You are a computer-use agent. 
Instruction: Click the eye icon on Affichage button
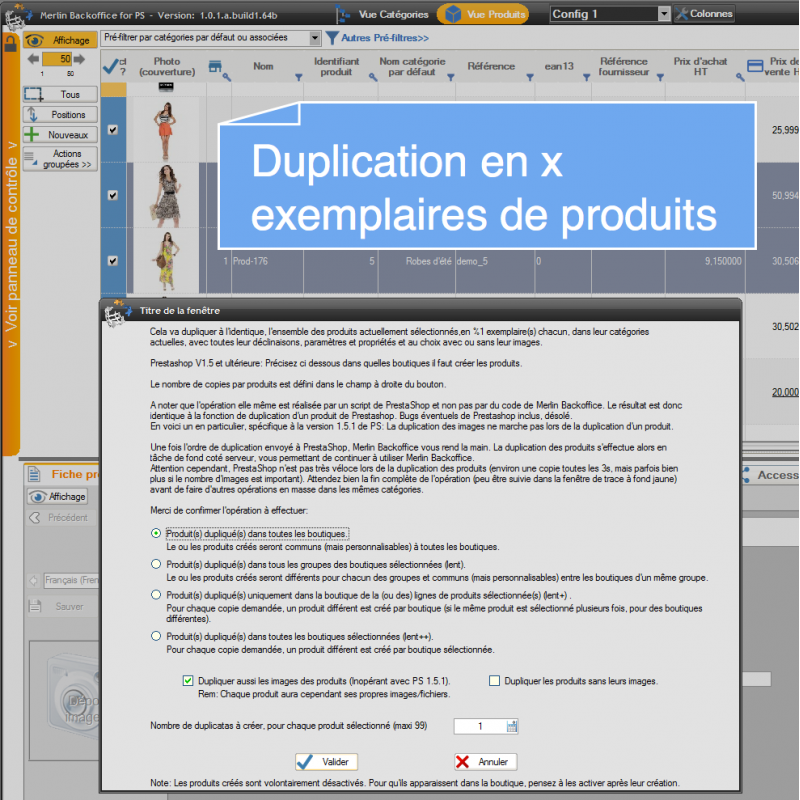point(34,41)
